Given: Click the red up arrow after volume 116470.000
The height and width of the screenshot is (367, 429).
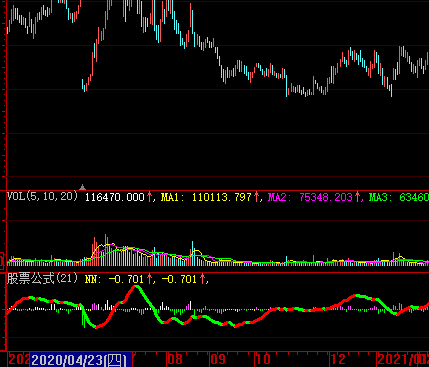Looking at the screenshot, I should point(150,197).
